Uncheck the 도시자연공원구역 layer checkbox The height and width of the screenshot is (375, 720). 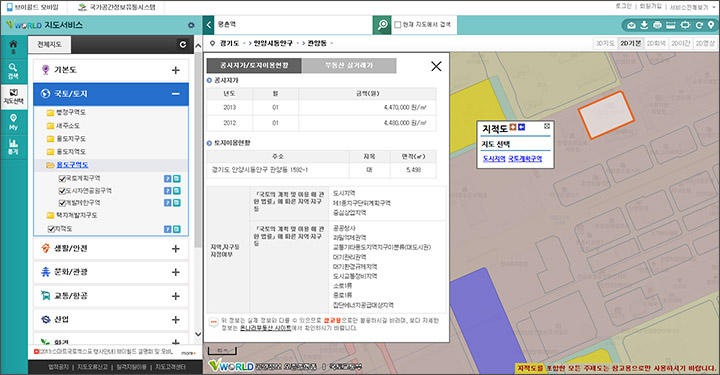click(x=62, y=190)
